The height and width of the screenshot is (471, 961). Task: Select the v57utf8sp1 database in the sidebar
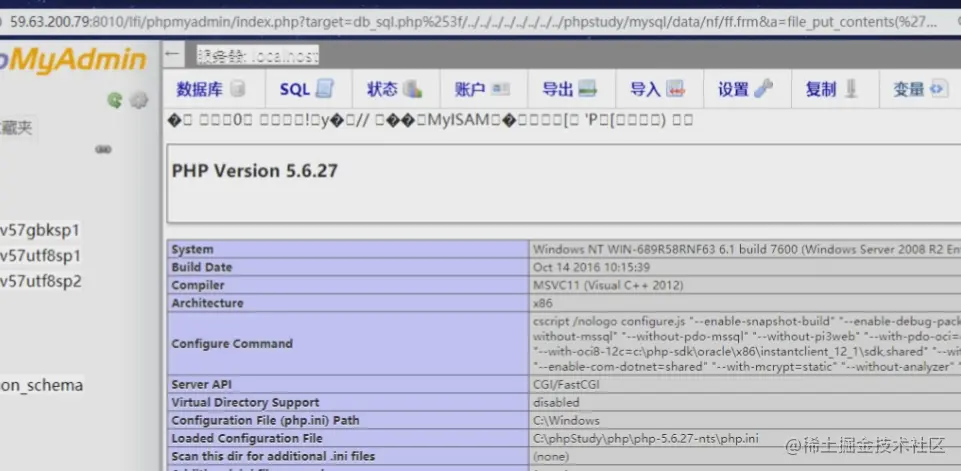click(x=40, y=256)
